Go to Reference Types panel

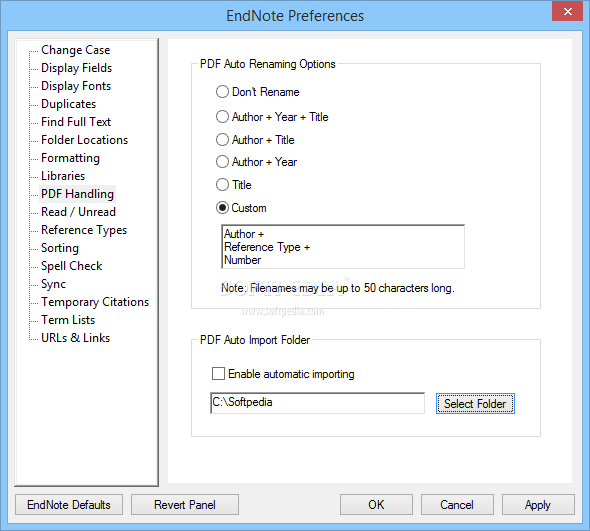84,230
